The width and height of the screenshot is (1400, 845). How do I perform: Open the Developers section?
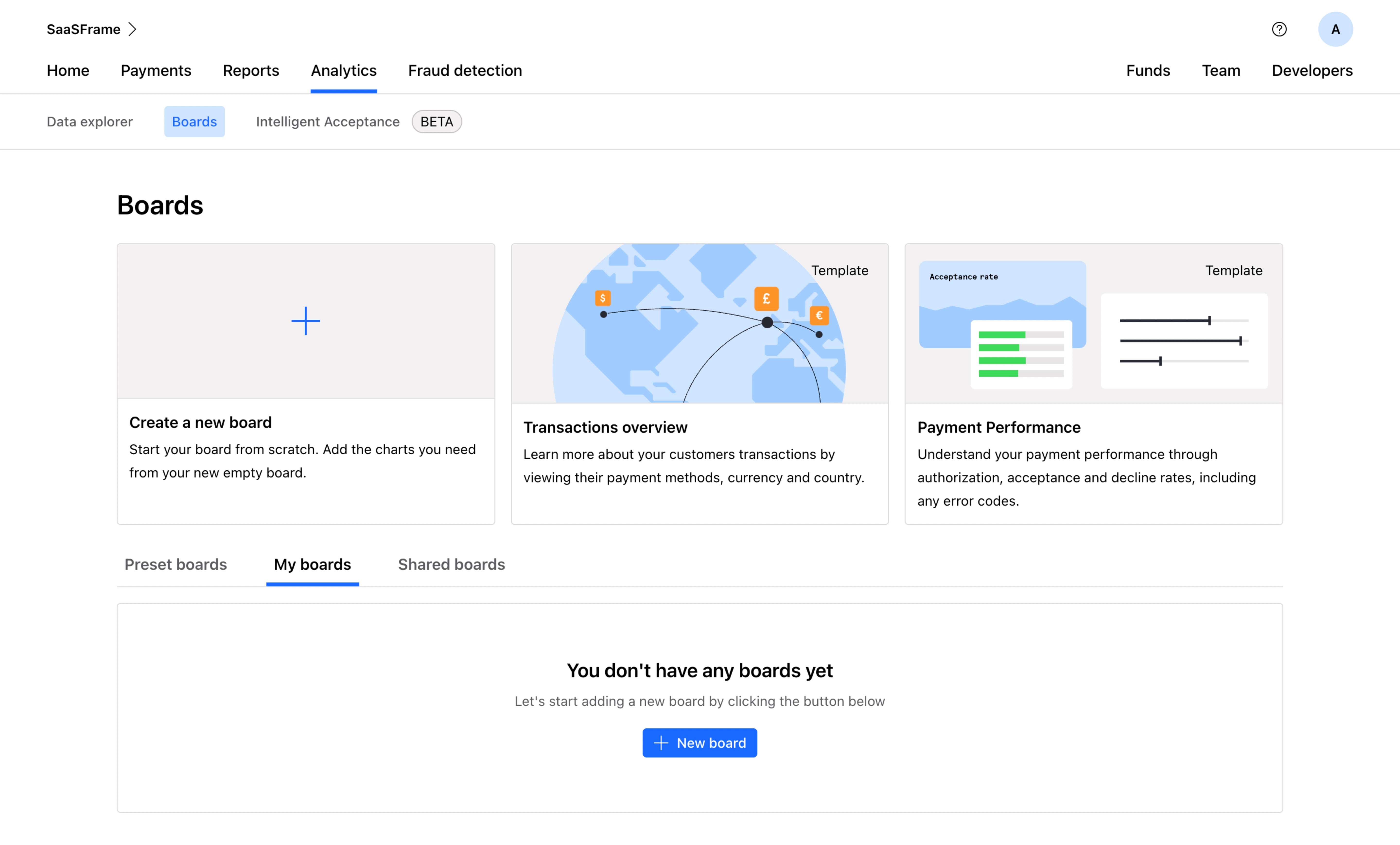[x=1312, y=70]
